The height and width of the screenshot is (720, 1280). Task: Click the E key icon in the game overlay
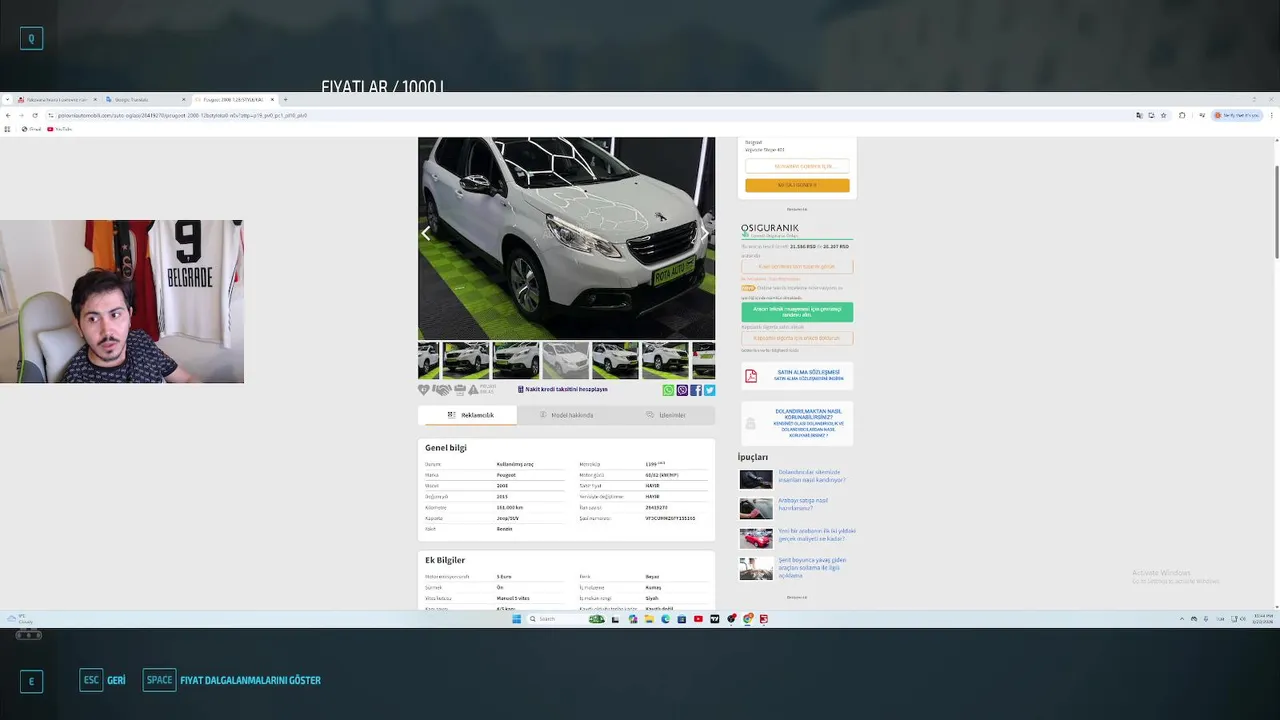(31, 681)
